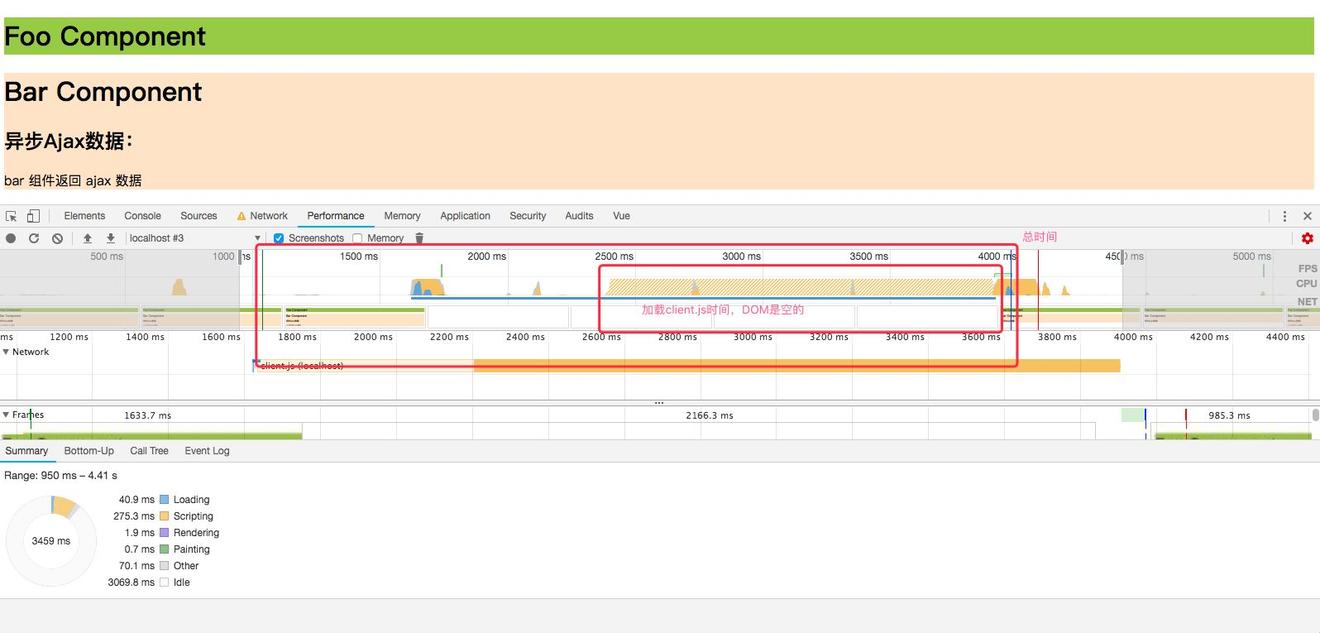Enable the Memory checkbox in the toolbar
Image resolution: width=1320 pixels, height=633 pixels.
pyautogui.click(x=357, y=238)
